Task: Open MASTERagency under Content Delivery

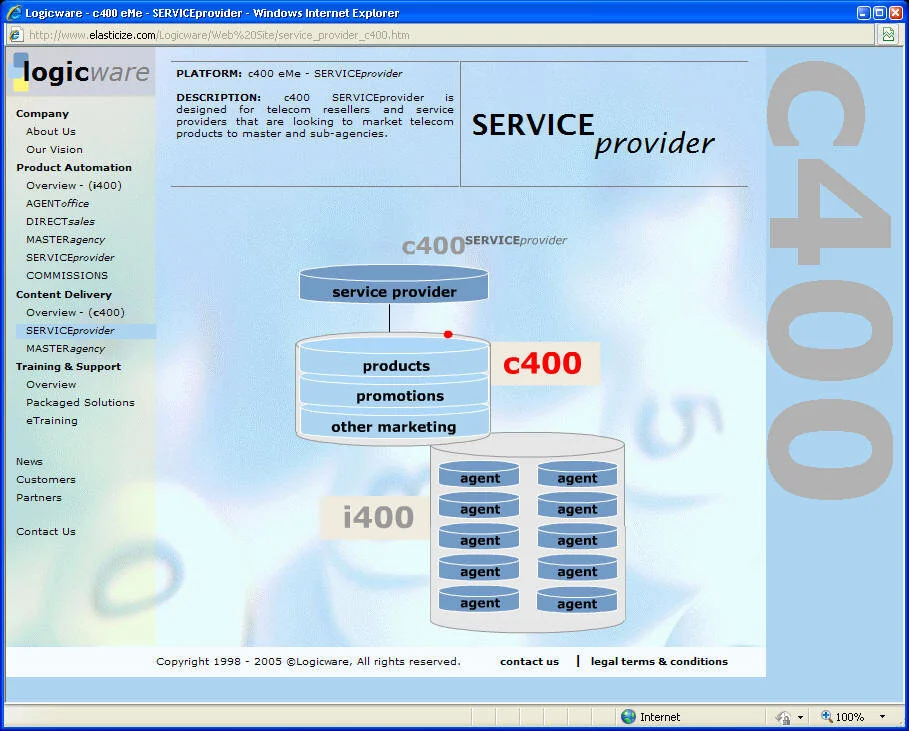Action: click(x=66, y=348)
